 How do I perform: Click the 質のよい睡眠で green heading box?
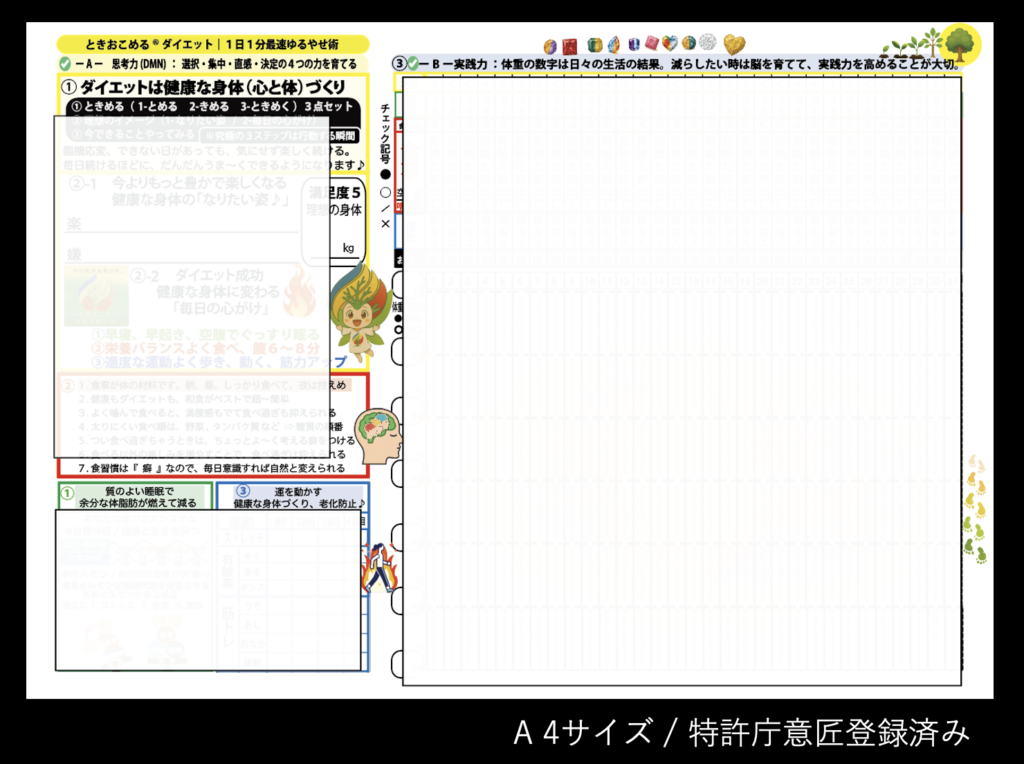click(133, 496)
